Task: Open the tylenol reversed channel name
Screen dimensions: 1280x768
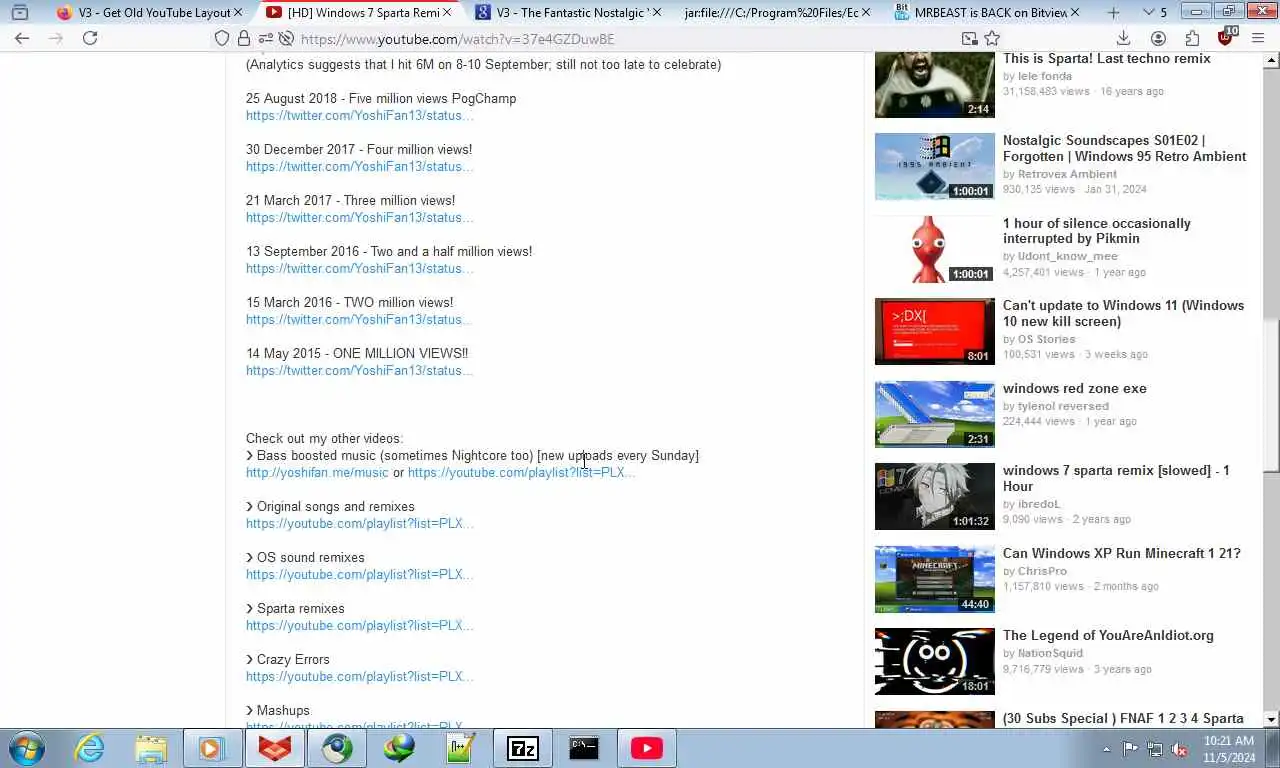Action: [x=1063, y=406]
